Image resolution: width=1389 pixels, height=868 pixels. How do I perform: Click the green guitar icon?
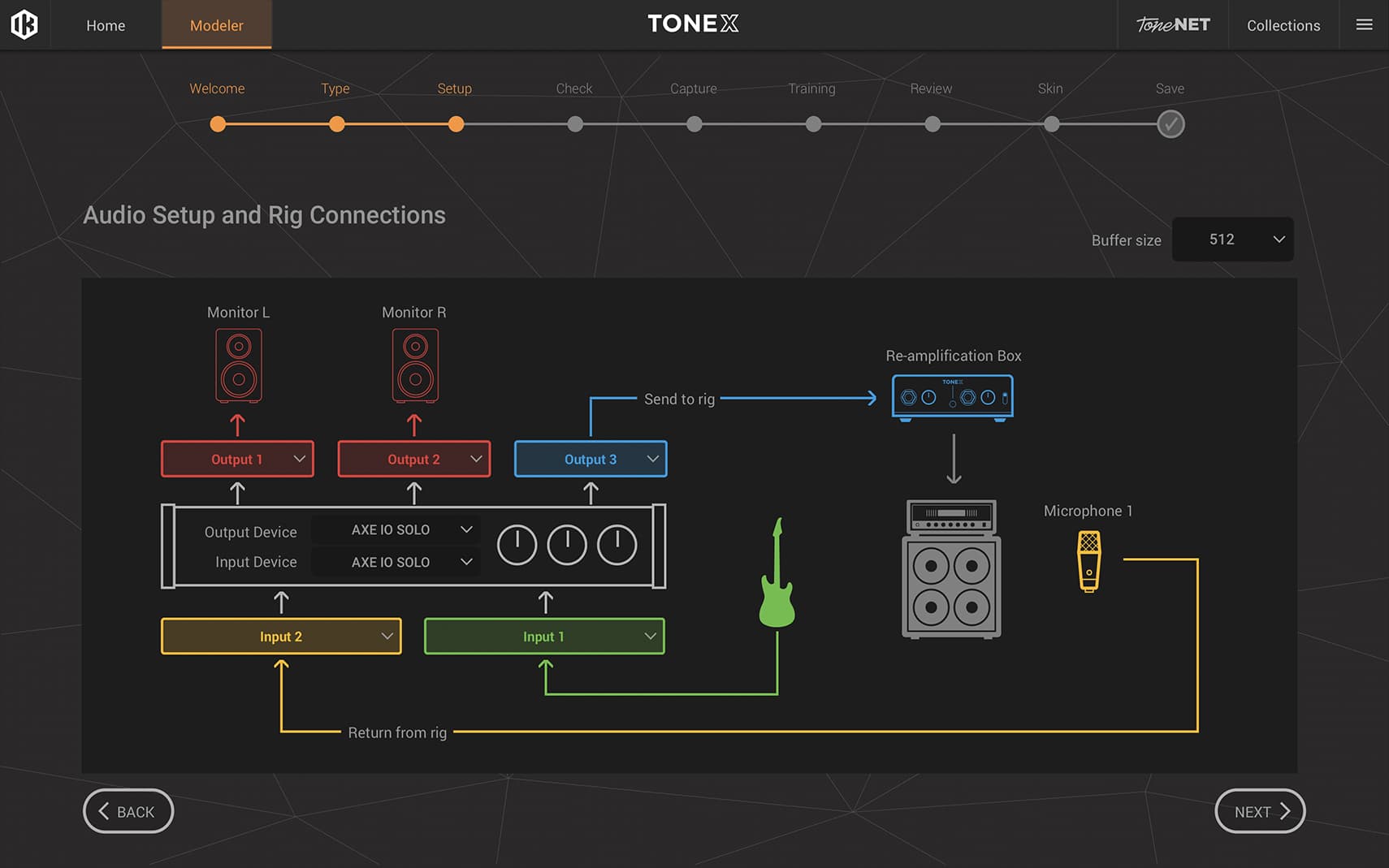tap(777, 576)
